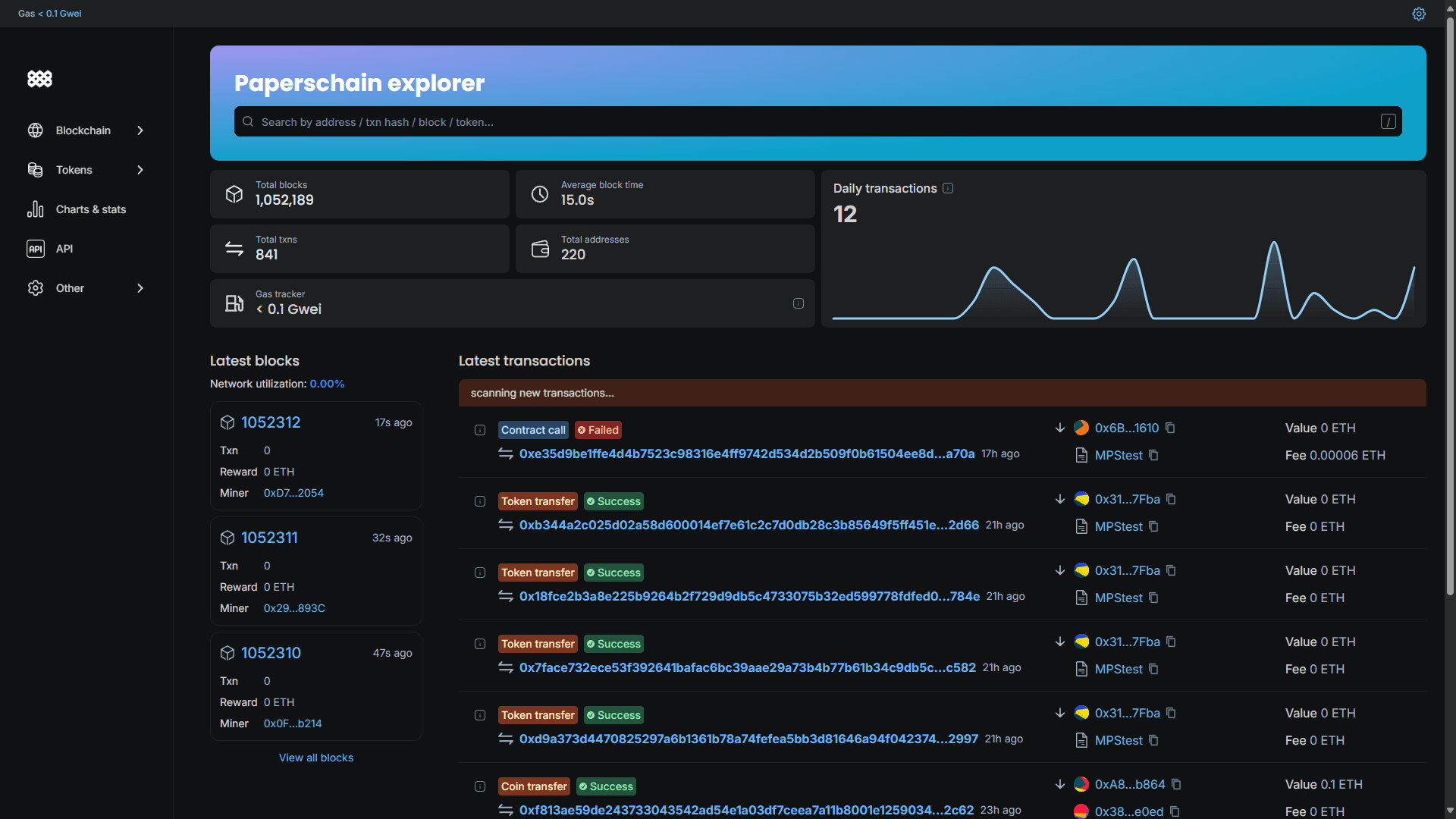Click the Paperschain logo icon in sidebar

[x=39, y=79]
